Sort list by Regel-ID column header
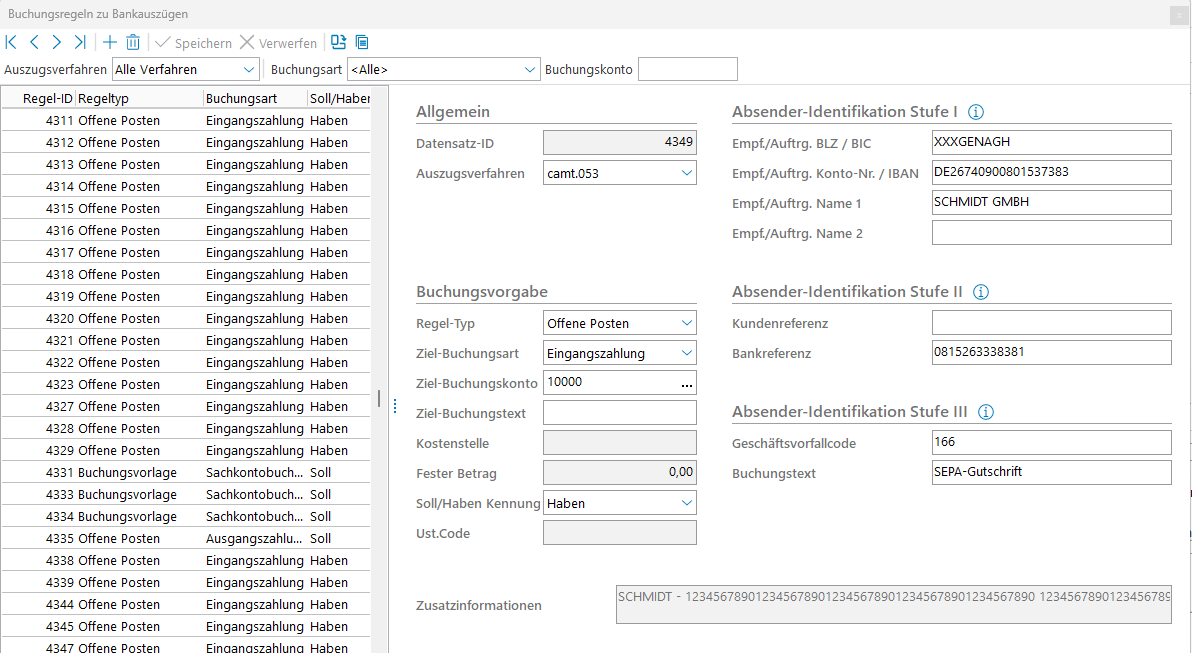Image resolution: width=1192 pixels, height=653 pixels. [x=48, y=99]
